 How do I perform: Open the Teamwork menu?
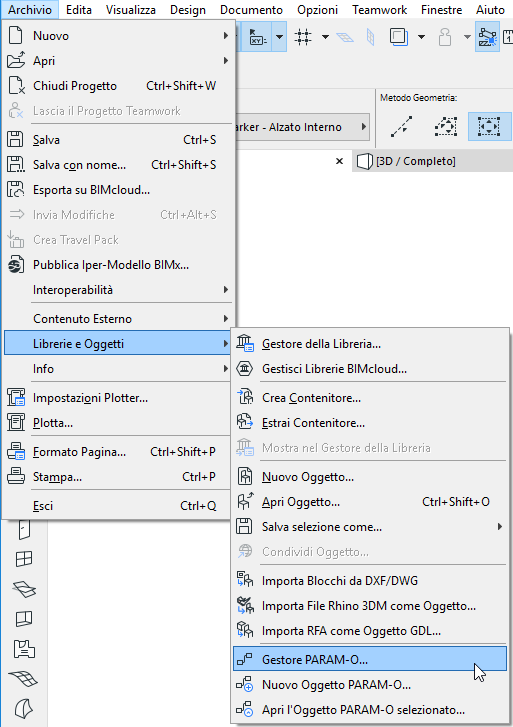tap(379, 10)
